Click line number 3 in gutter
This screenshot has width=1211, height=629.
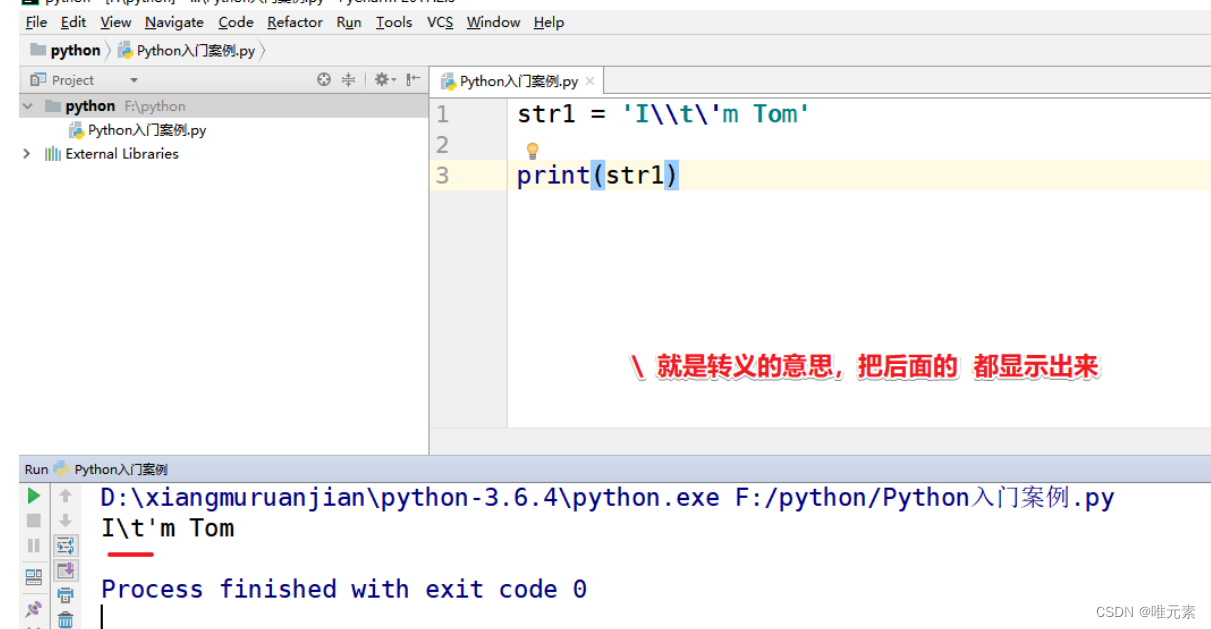coord(442,176)
